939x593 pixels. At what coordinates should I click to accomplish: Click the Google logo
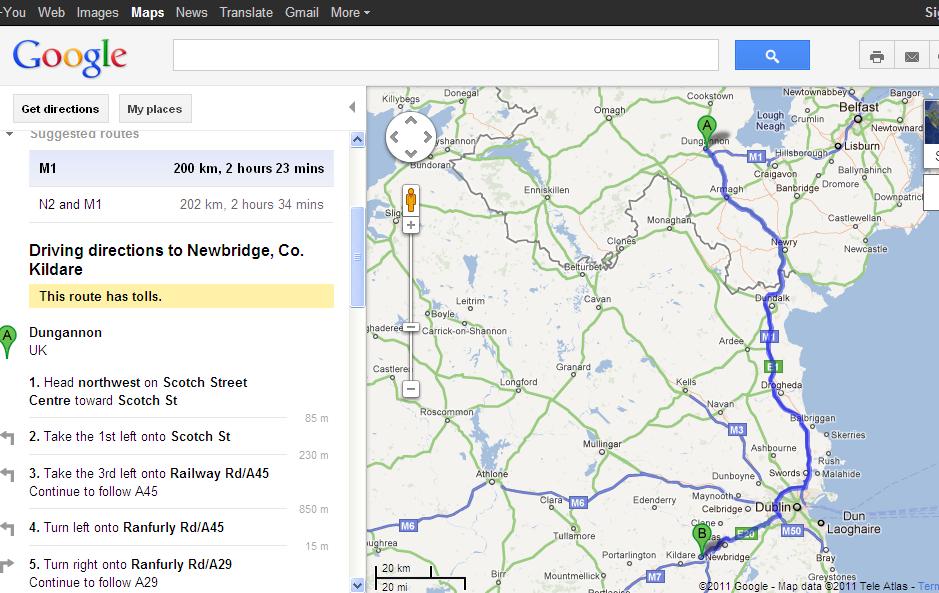point(69,58)
